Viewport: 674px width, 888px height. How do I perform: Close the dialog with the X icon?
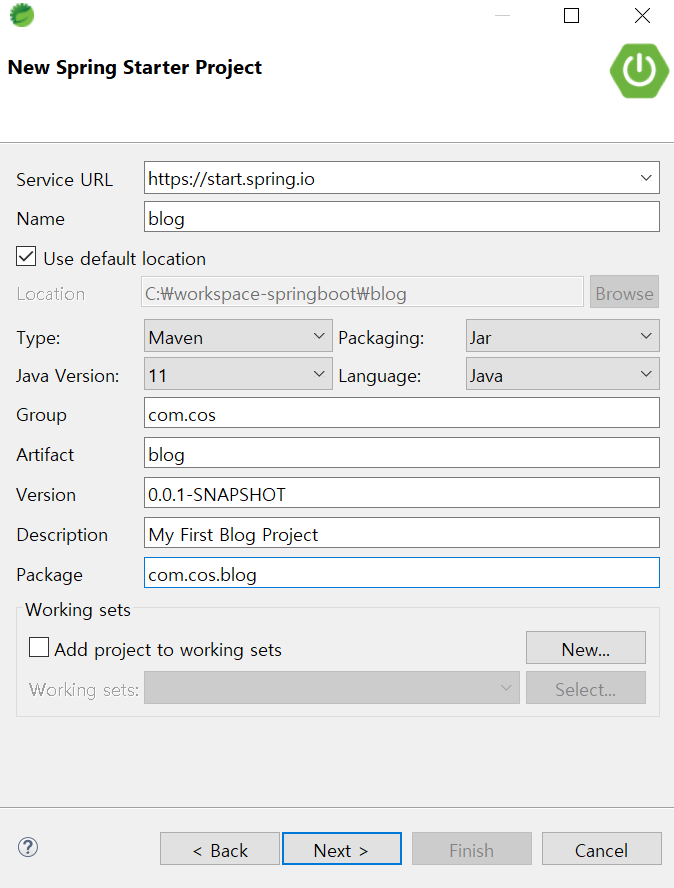642,15
